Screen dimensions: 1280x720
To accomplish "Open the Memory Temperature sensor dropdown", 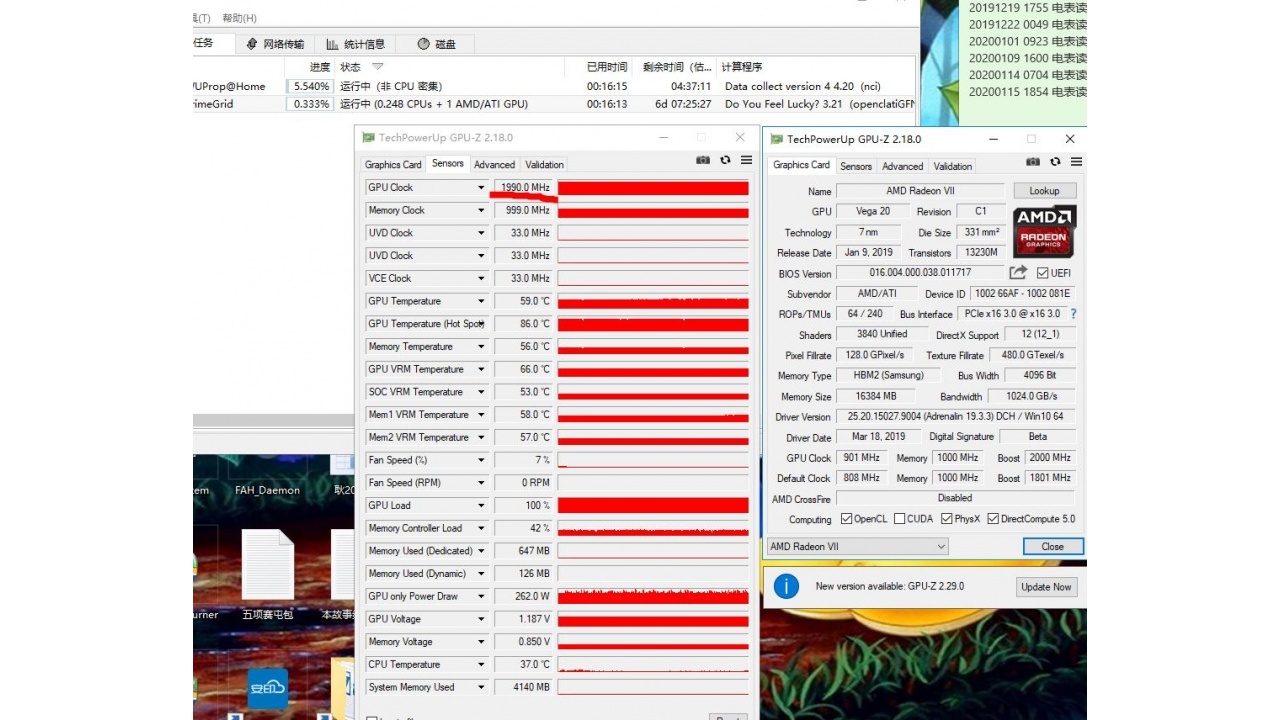I will click(481, 347).
